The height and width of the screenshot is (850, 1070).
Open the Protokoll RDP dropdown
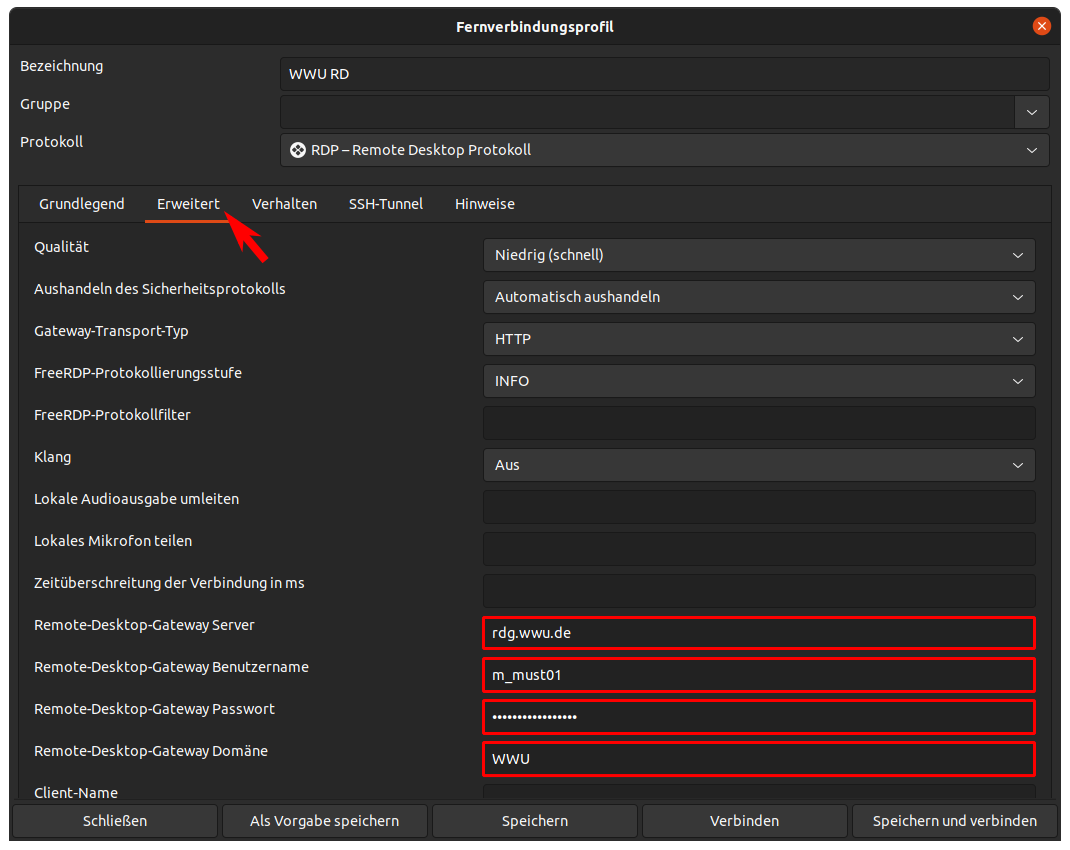pos(664,150)
